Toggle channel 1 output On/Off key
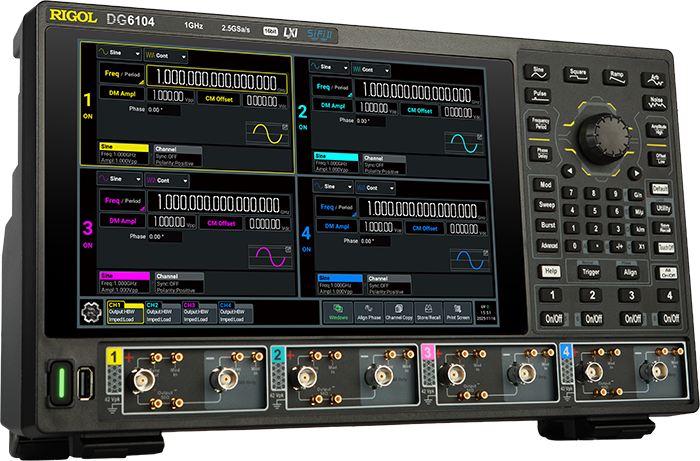The width and height of the screenshot is (700, 461). [x=550, y=318]
